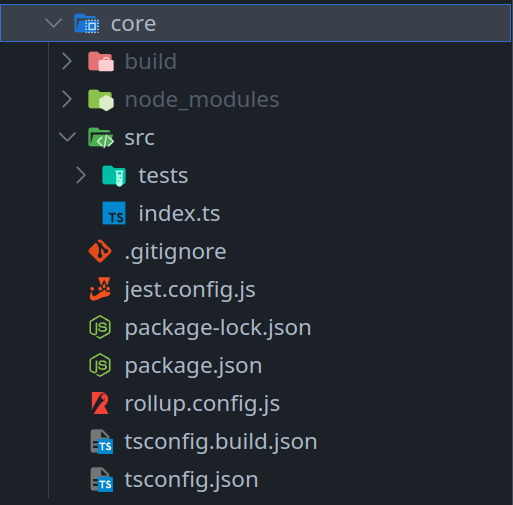
Task: Click the Rollup icon beside rollup.config.js
Action: [x=100, y=403]
